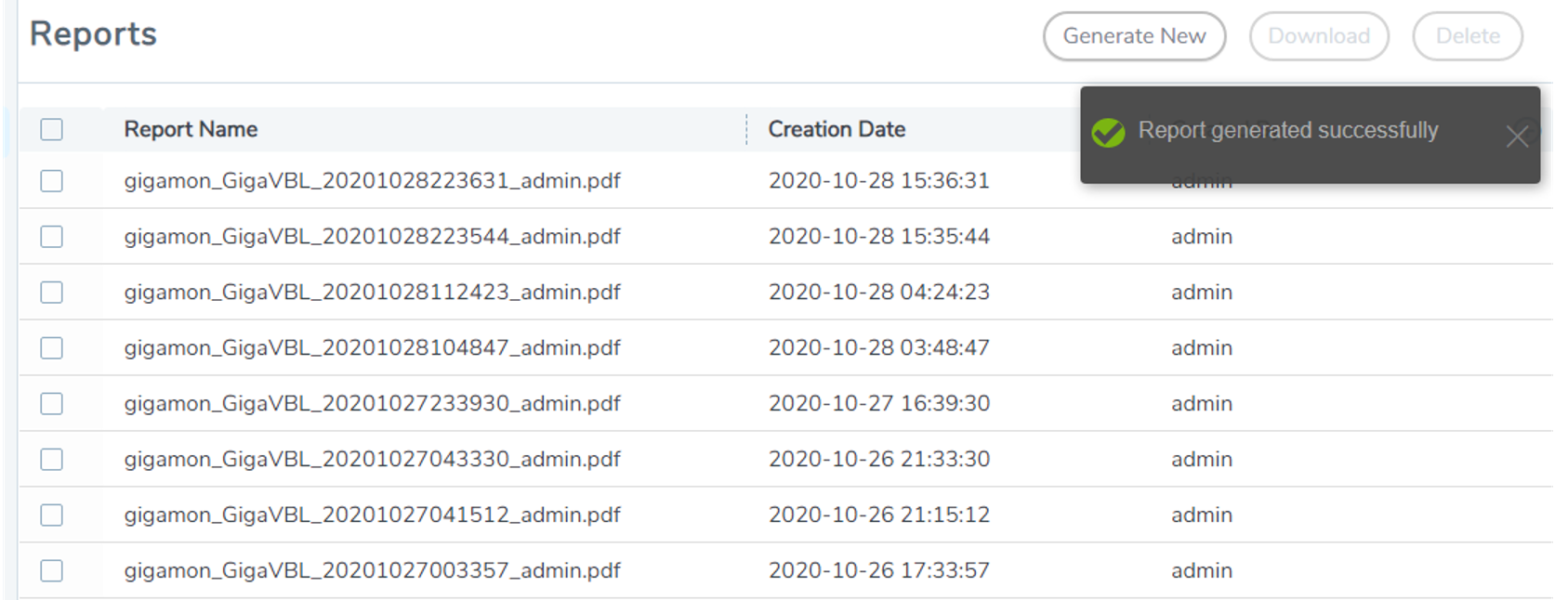Sort by the Creation Date column header
The height and width of the screenshot is (600, 1568).
pyautogui.click(x=837, y=129)
